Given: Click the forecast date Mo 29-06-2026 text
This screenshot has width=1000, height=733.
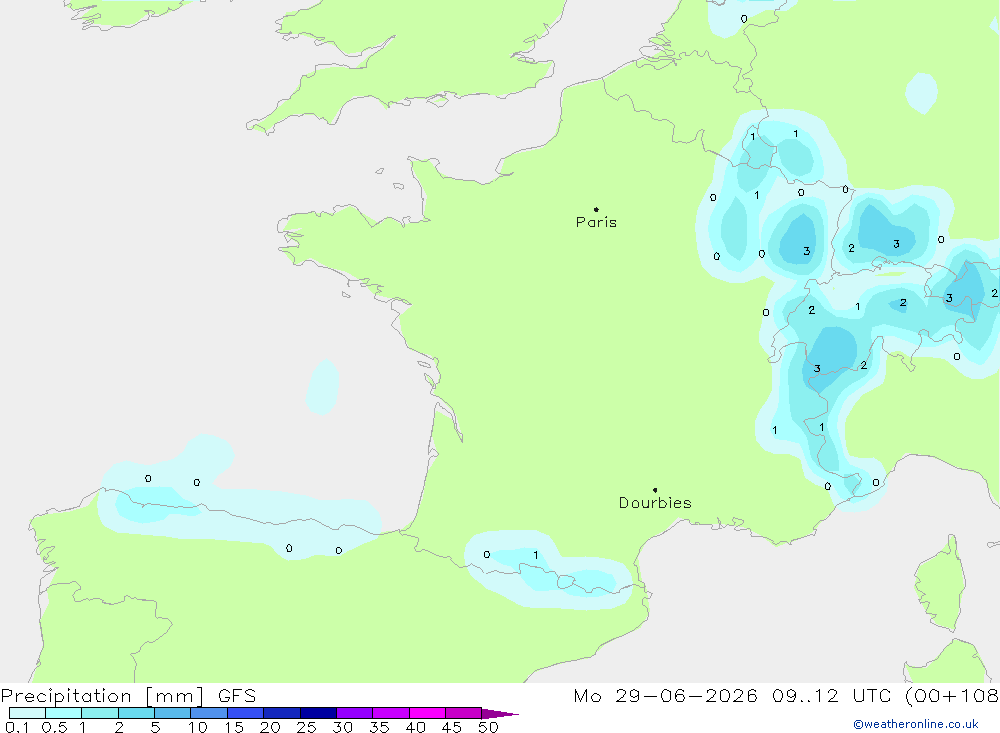Looking at the screenshot, I should tap(665, 696).
